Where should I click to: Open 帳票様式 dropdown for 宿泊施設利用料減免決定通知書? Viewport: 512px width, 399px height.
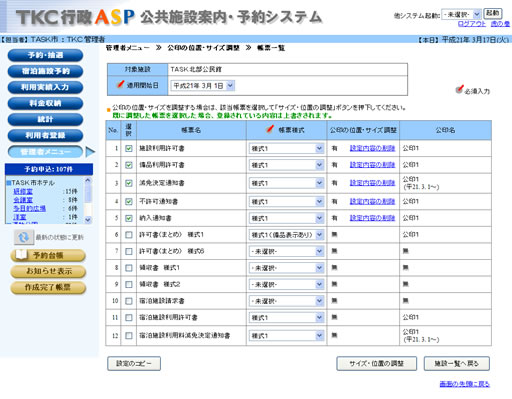tap(286, 336)
